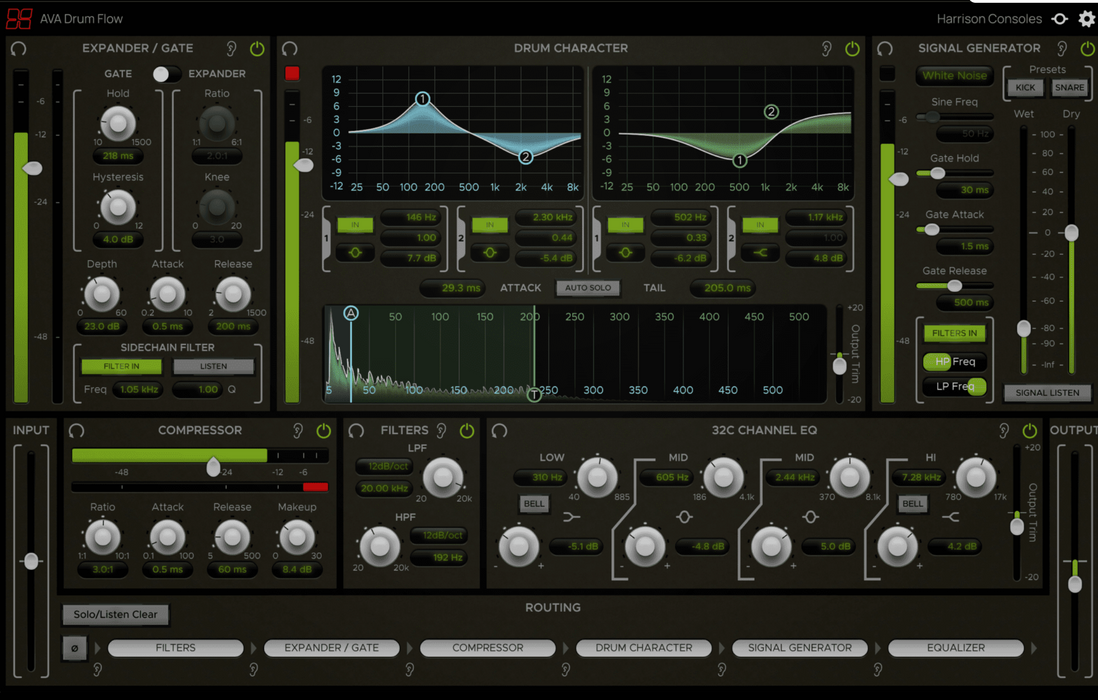Image resolution: width=1098 pixels, height=700 pixels.
Task: Click Filters section listen ear icon
Action: [441, 430]
